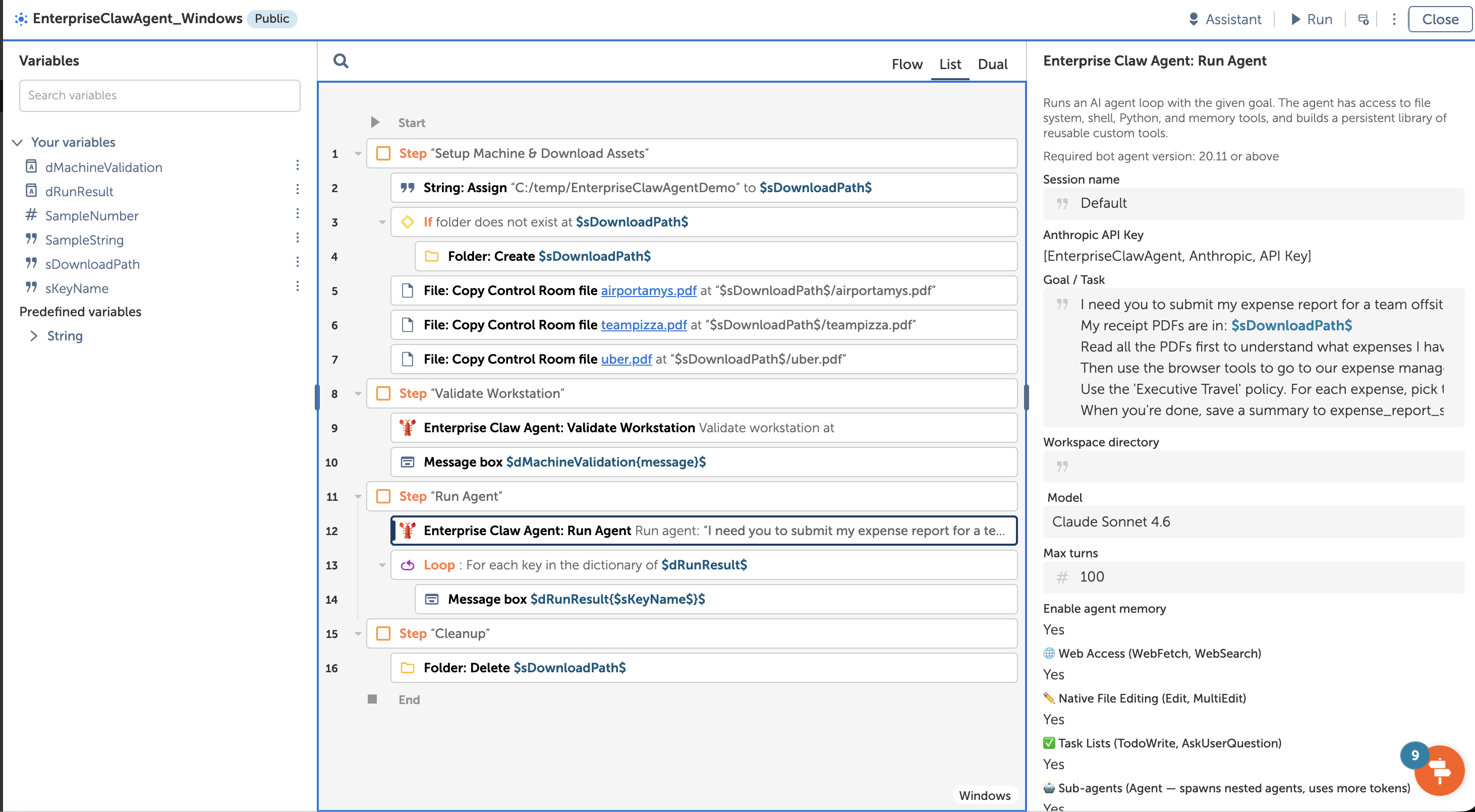Click the bot dependencies icon next to Run
1475x812 pixels.
click(x=1364, y=19)
